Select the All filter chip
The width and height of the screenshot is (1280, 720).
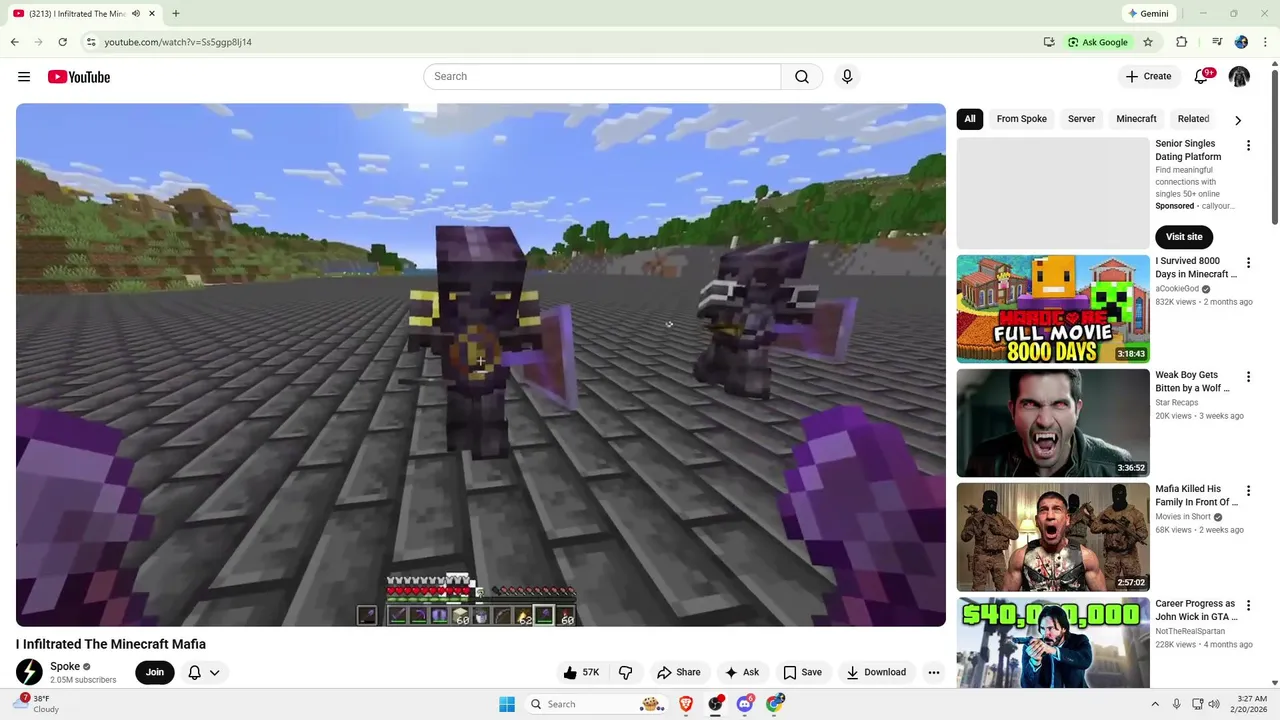pos(970,119)
